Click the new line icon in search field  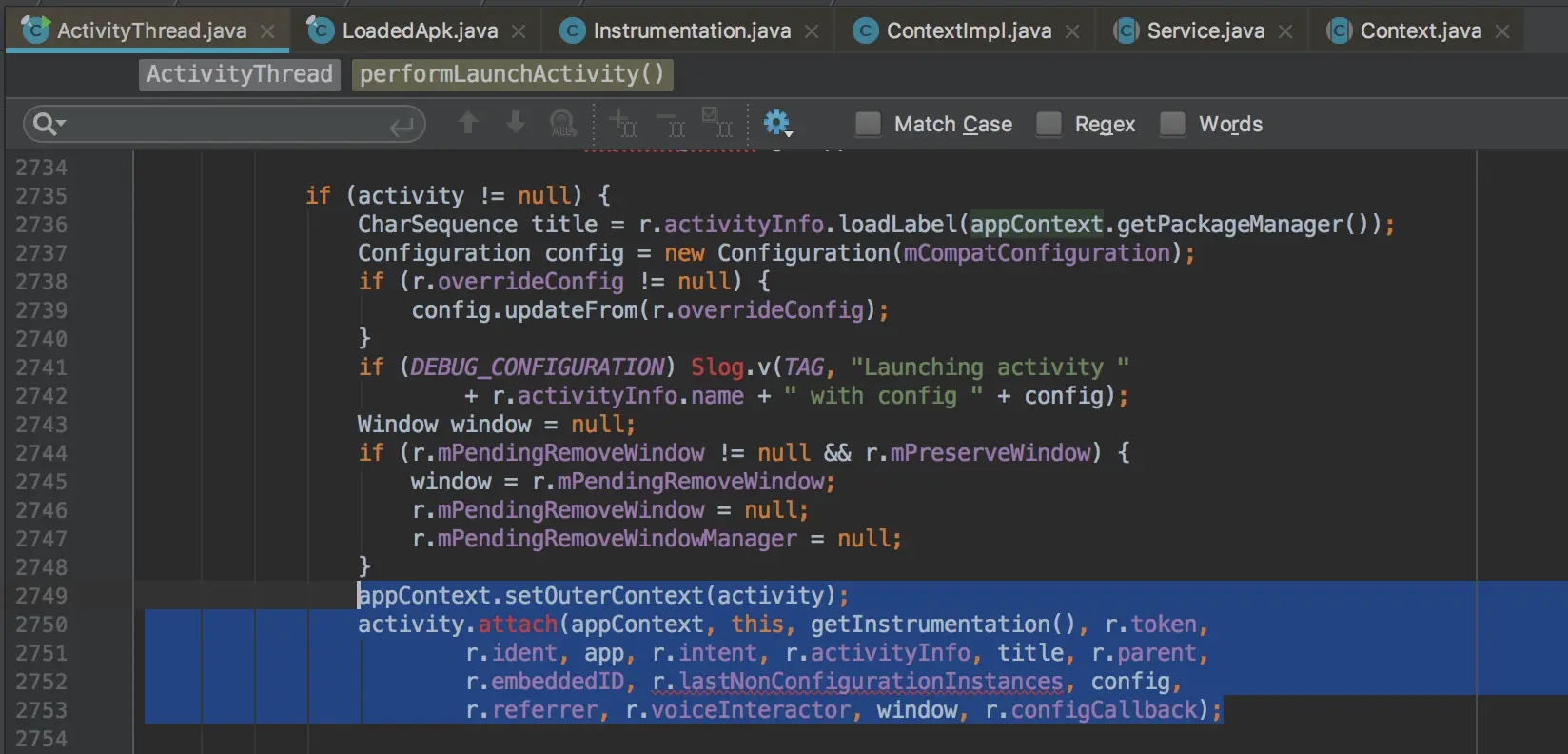click(x=402, y=125)
